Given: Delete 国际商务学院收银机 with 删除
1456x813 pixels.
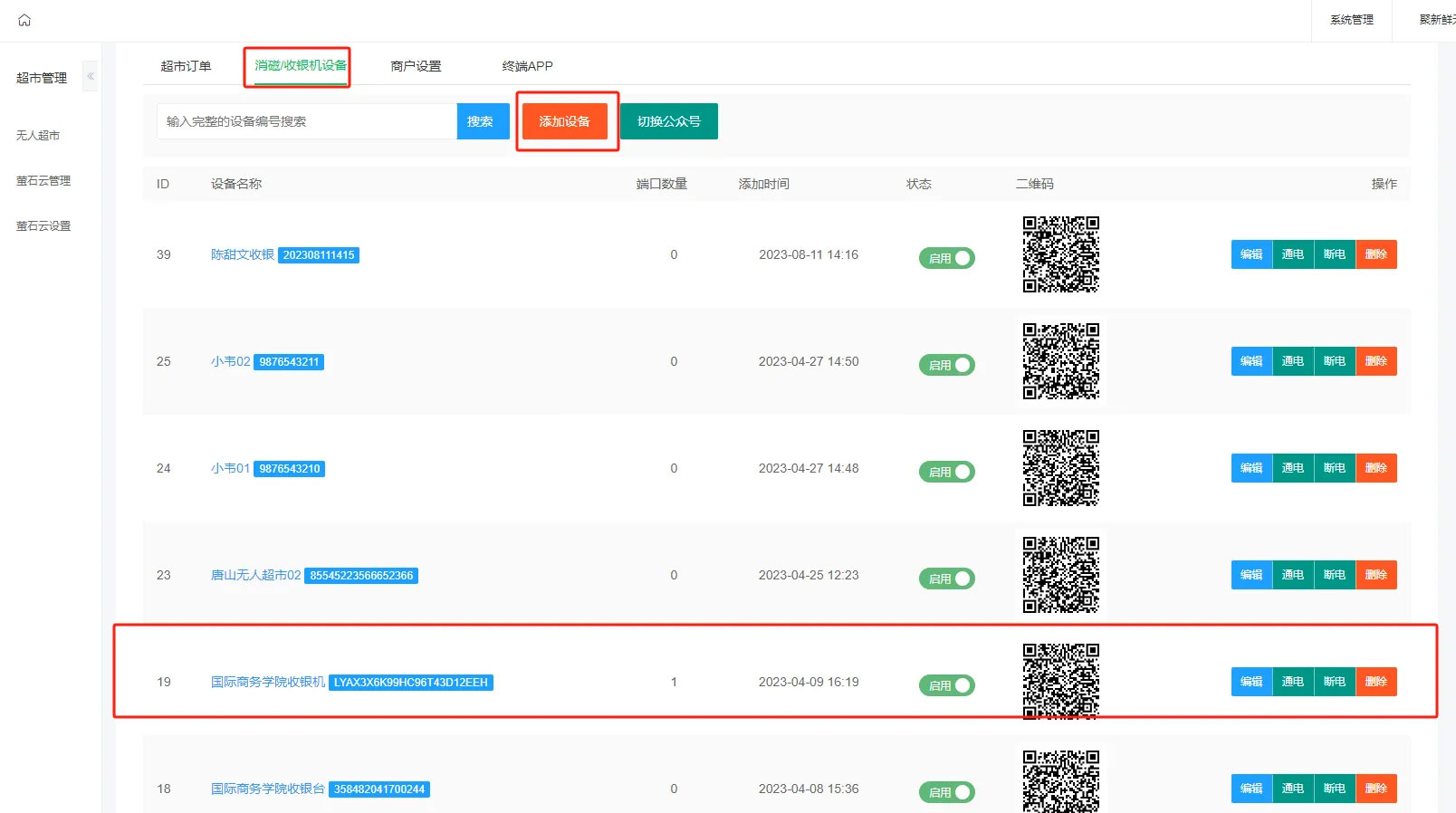Looking at the screenshot, I should (x=1376, y=682).
